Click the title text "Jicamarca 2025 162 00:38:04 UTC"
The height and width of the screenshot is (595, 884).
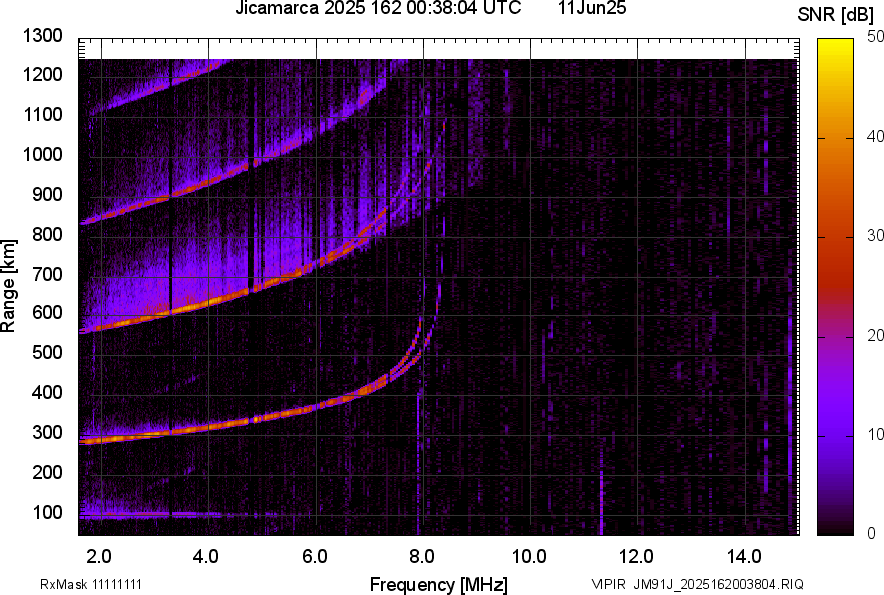coord(378,7)
